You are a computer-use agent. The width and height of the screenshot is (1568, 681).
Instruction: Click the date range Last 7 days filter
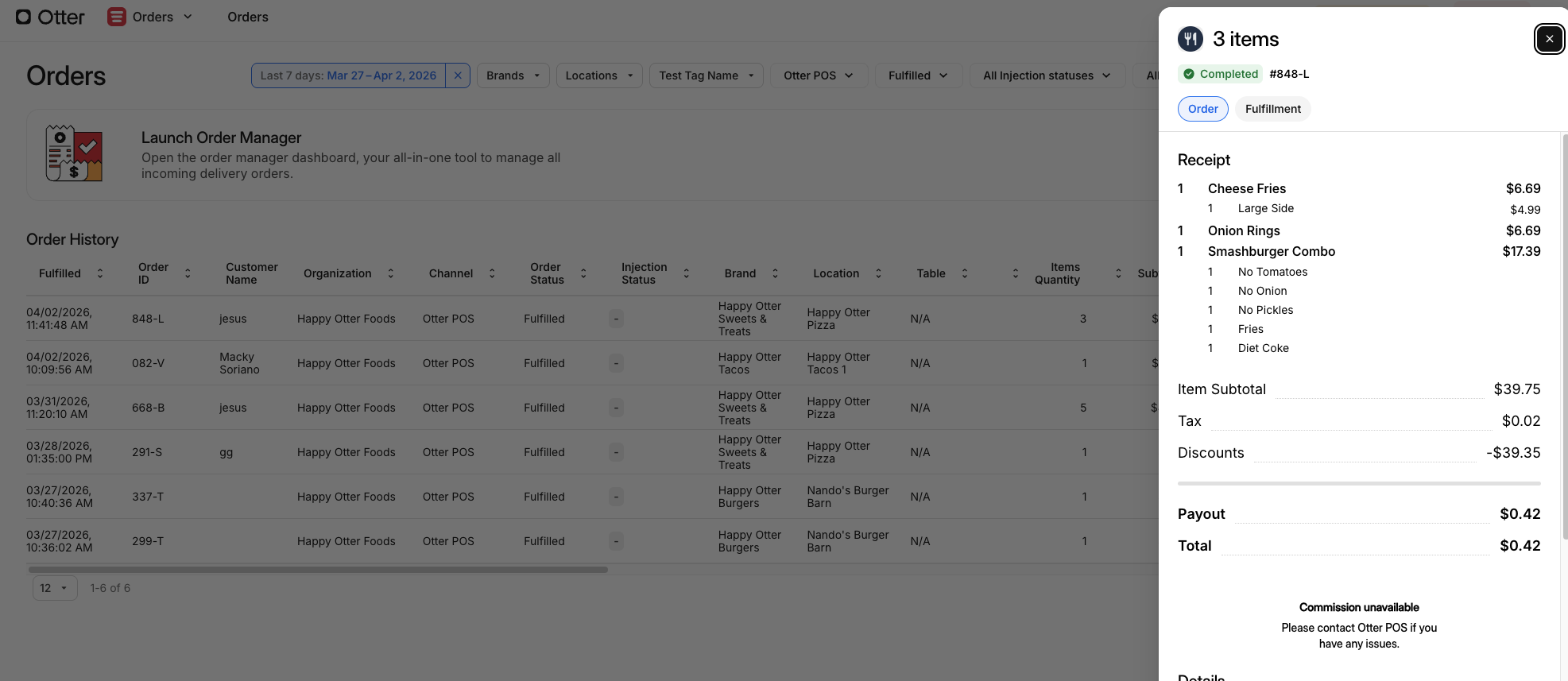coord(348,75)
